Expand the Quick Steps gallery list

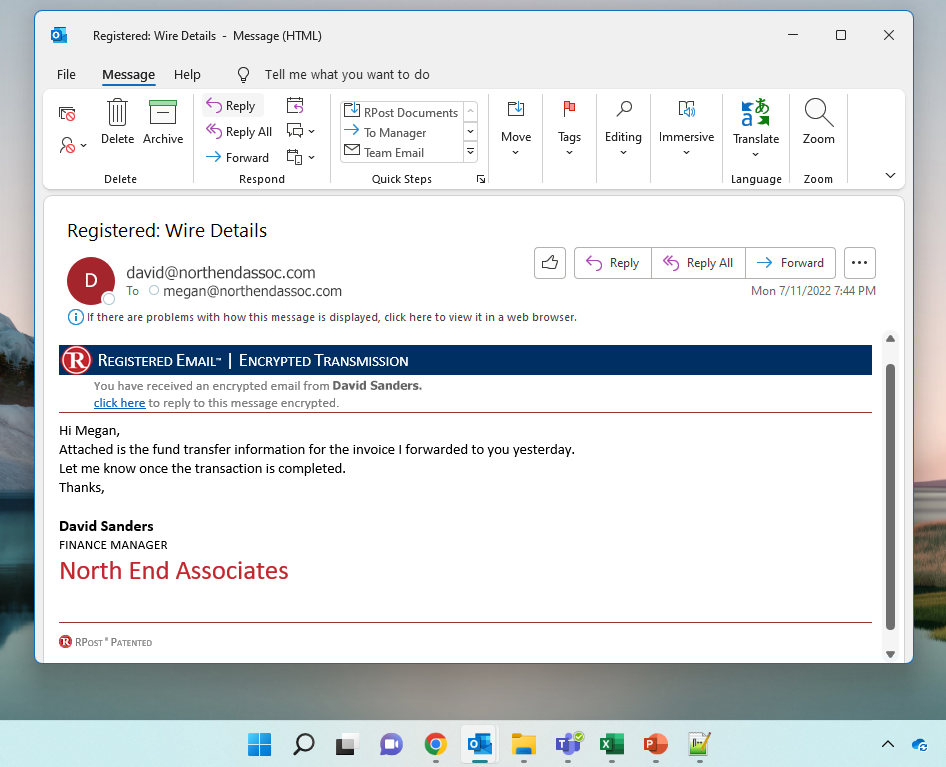(x=470, y=152)
